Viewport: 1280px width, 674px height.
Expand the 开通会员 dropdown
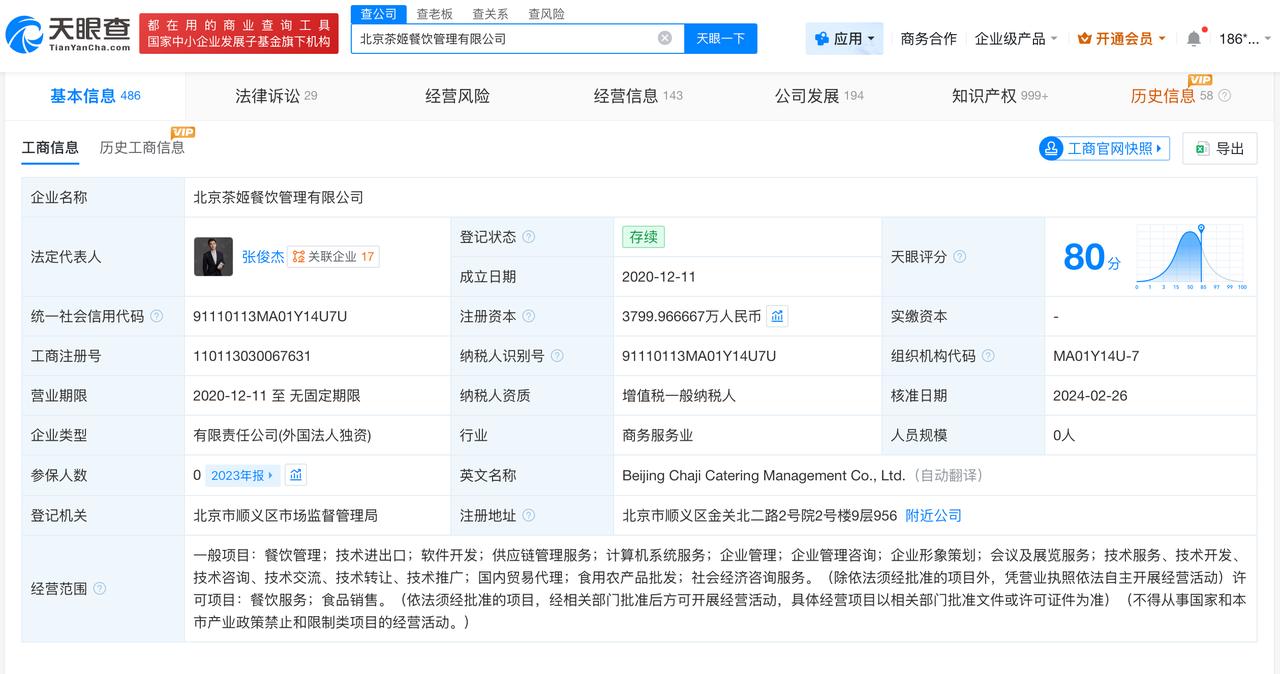1120,36
